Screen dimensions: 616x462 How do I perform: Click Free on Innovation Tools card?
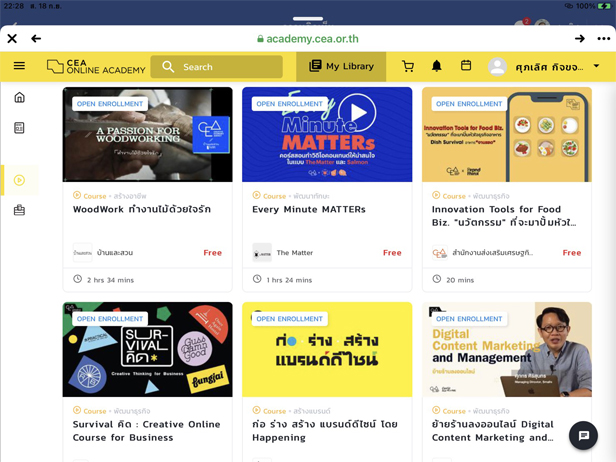[x=572, y=253]
